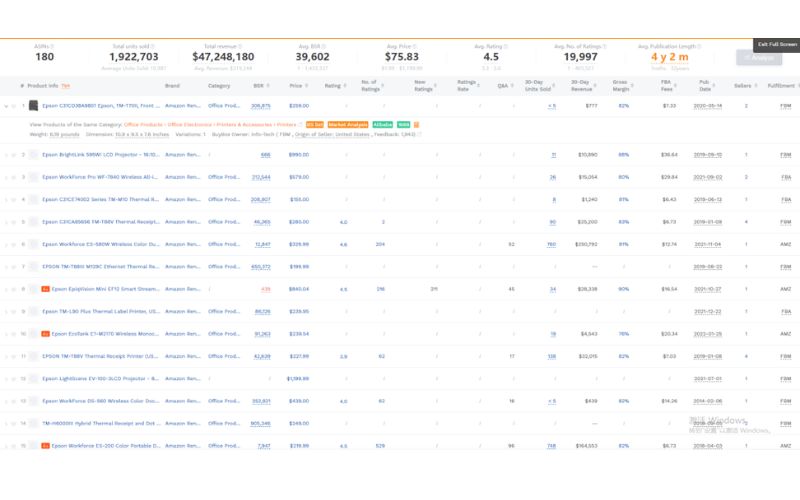The height and width of the screenshot is (500, 800).
Task: Click the orange badge on row 10 EcoTank
Action: [45, 334]
